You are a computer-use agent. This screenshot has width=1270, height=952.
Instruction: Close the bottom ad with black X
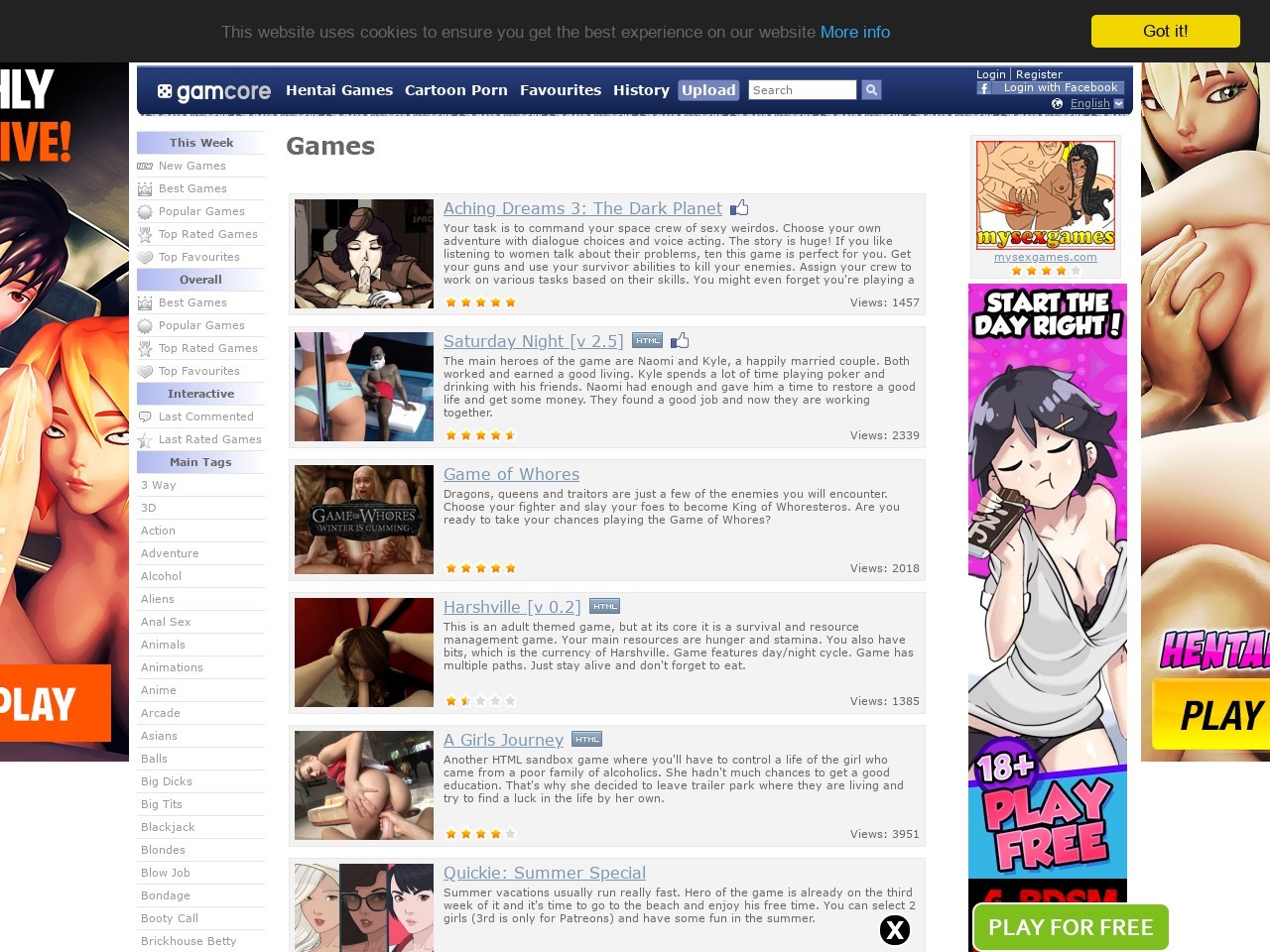(894, 929)
